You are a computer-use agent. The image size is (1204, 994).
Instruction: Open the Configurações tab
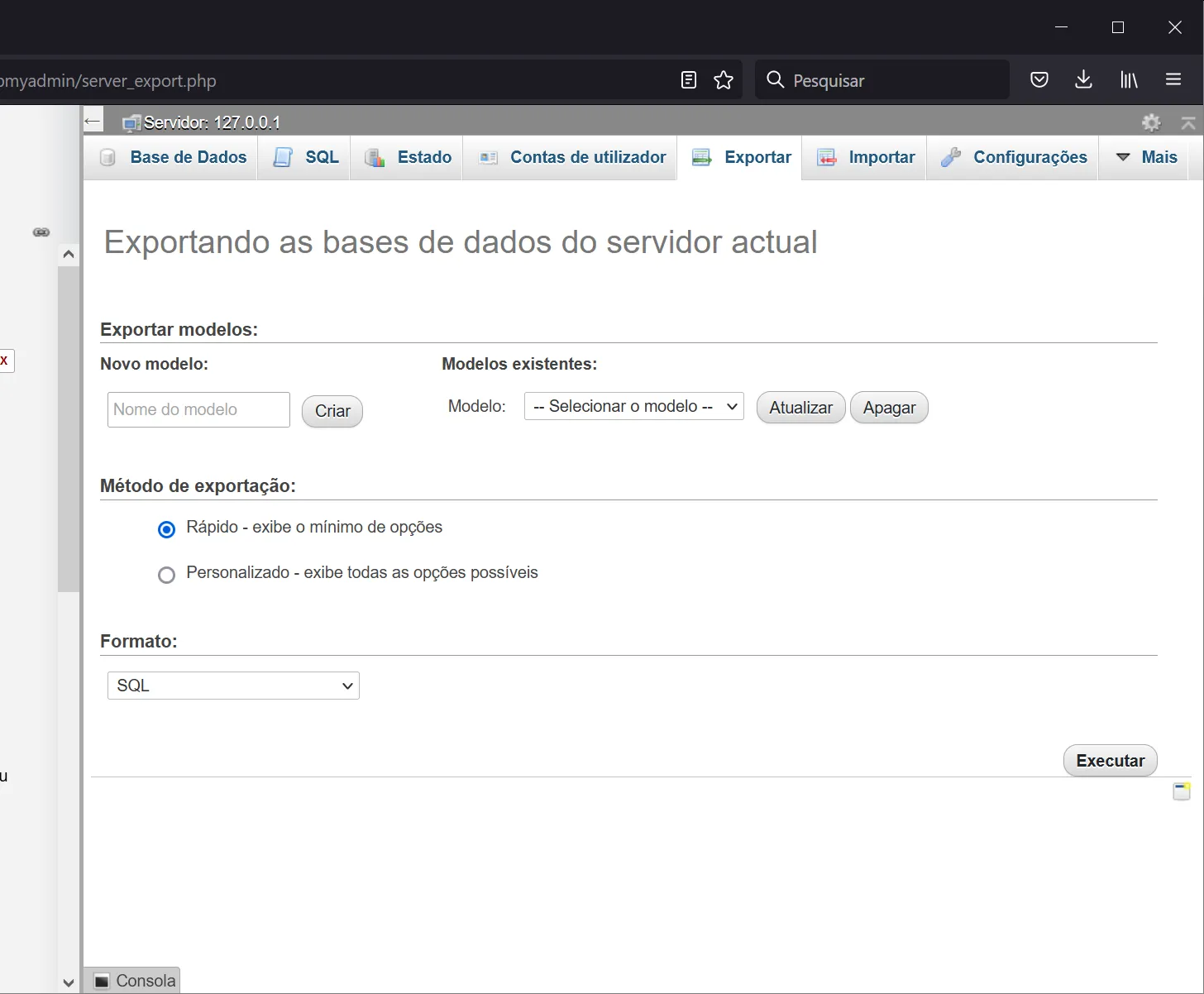1013,157
